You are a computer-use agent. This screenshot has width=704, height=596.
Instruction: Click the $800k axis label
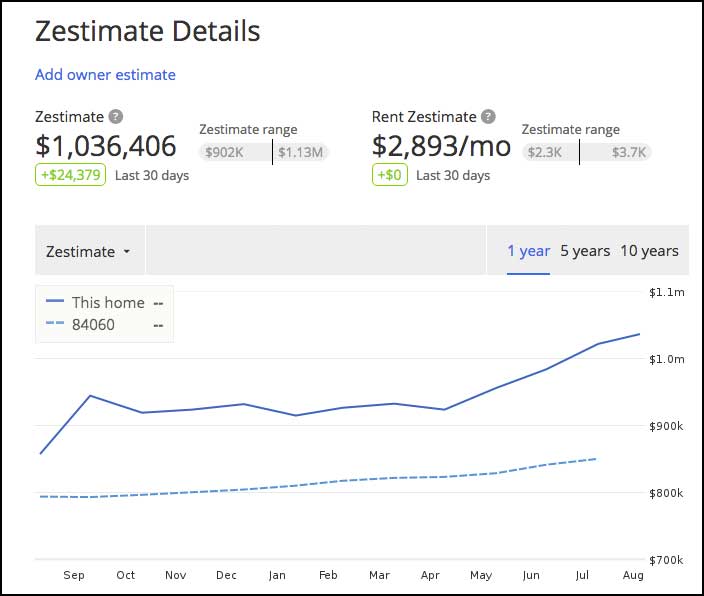pyautogui.click(x=666, y=493)
